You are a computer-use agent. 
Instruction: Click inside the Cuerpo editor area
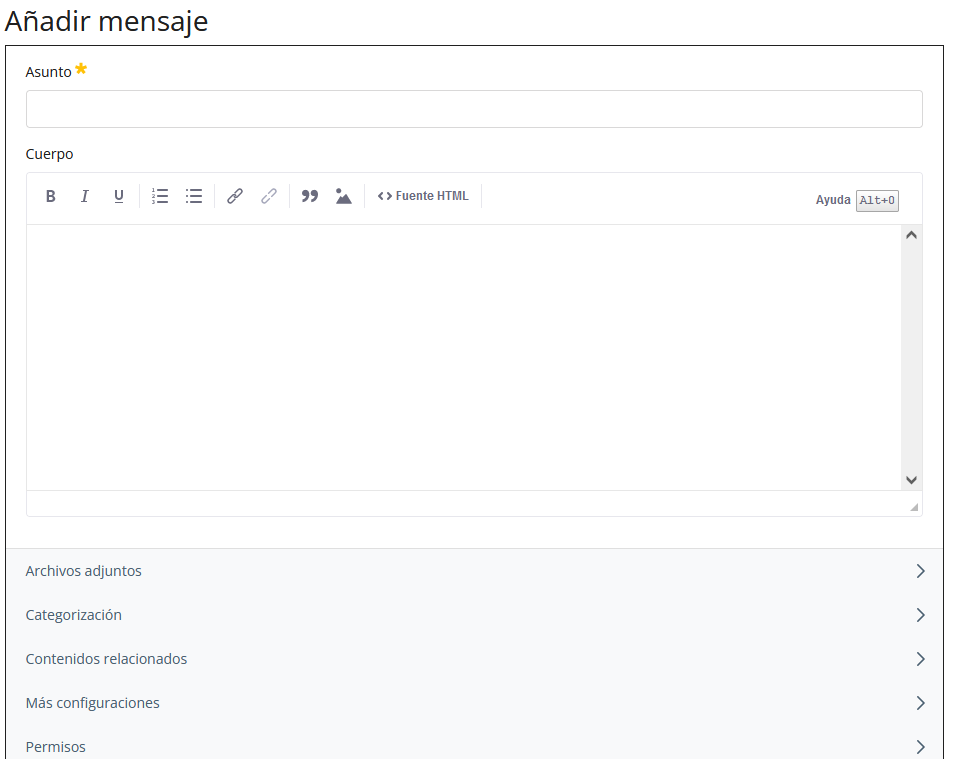coord(460,355)
